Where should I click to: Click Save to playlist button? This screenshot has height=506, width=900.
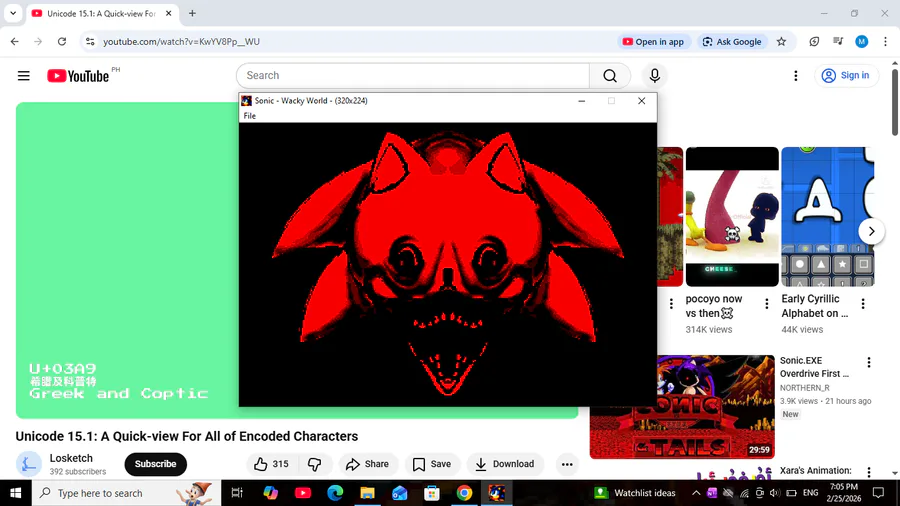tap(432, 464)
